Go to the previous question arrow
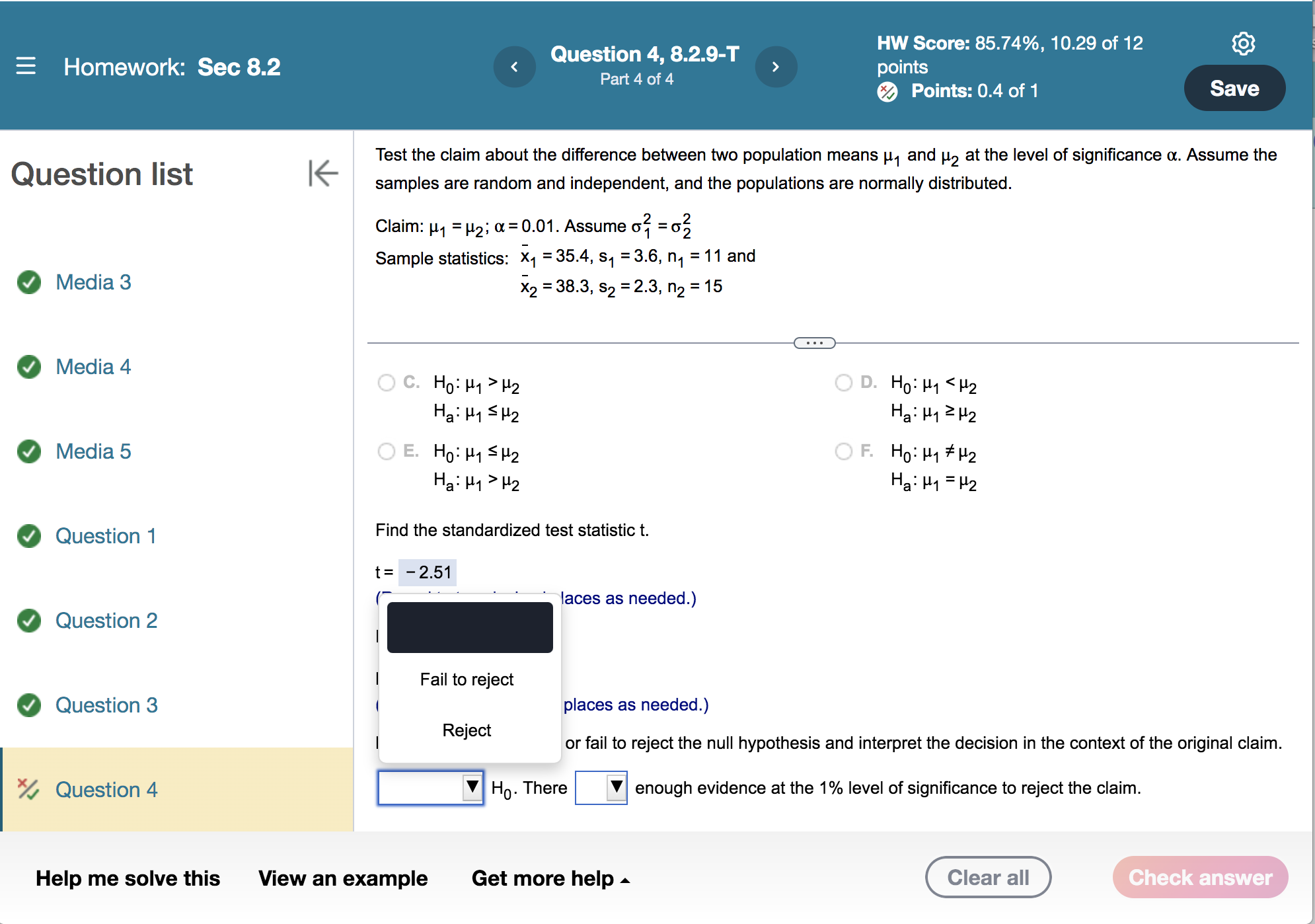The width and height of the screenshot is (1315, 924). click(x=514, y=67)
